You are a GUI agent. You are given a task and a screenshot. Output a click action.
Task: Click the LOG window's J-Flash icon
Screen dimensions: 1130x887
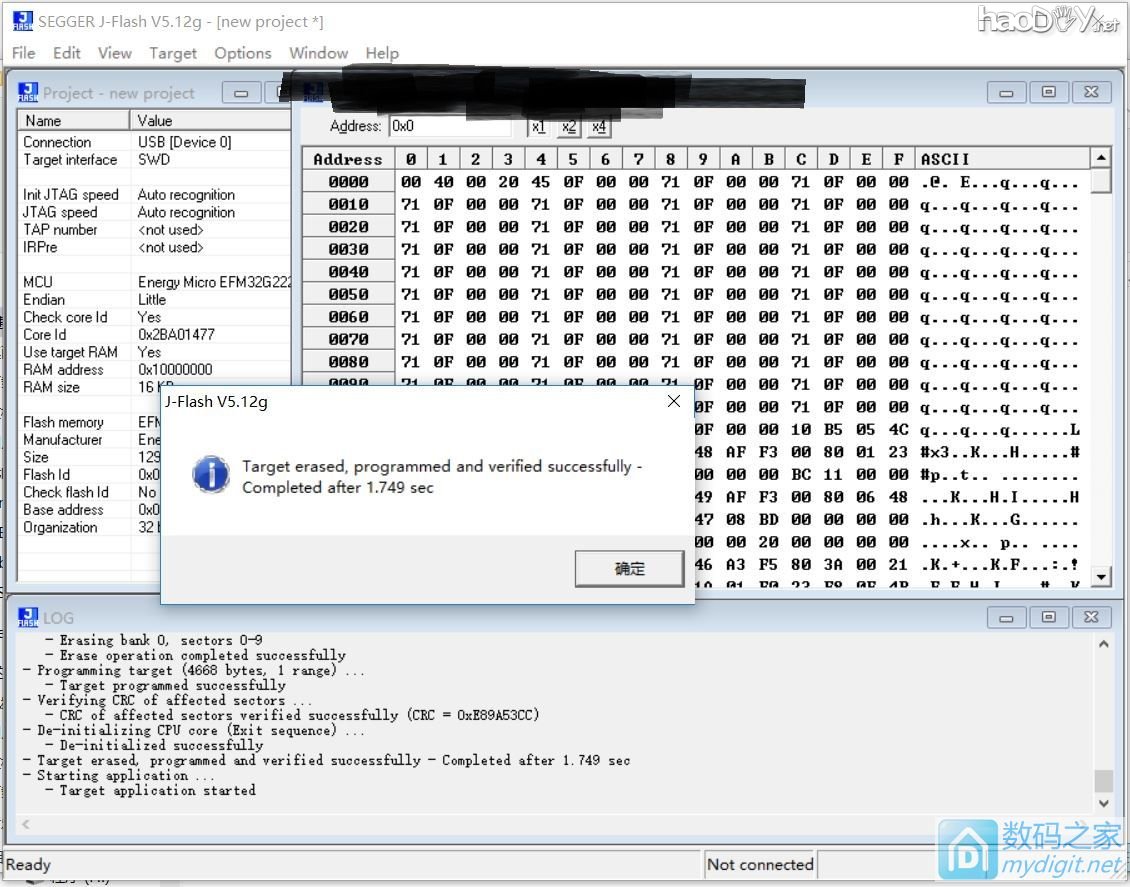28,618
